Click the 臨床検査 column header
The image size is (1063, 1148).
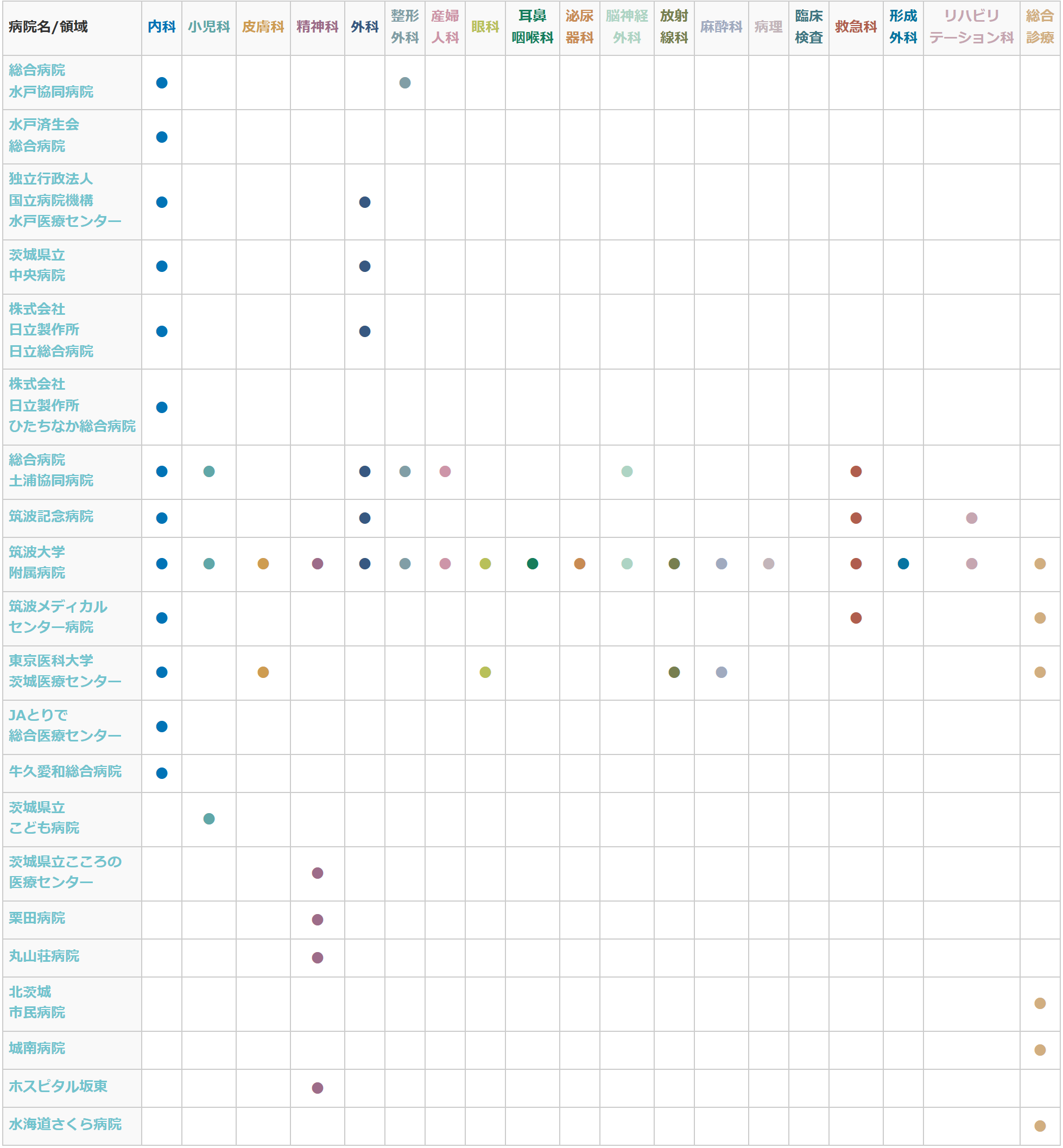point(809,27)
